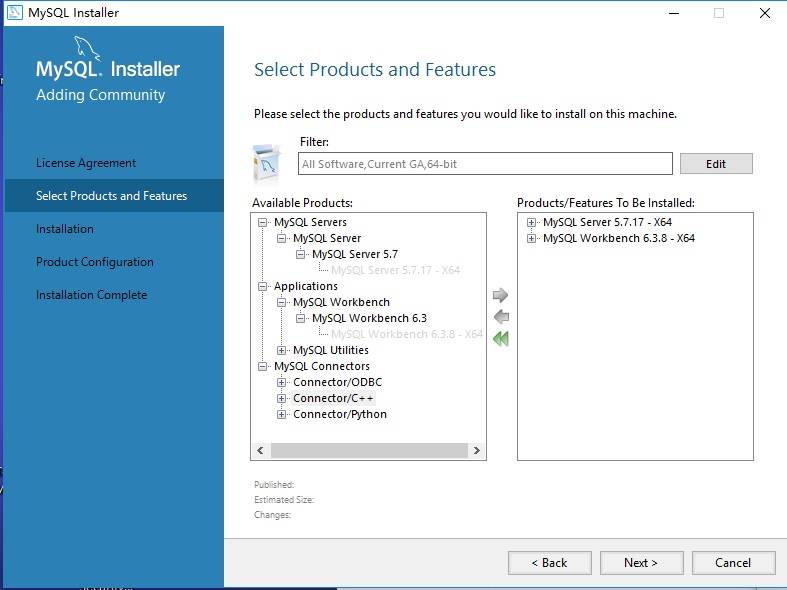The width and height of the screenshot is (787, 590).
Task: Select the MySQL Utilities tree label
Action: (x=331, y=350)
